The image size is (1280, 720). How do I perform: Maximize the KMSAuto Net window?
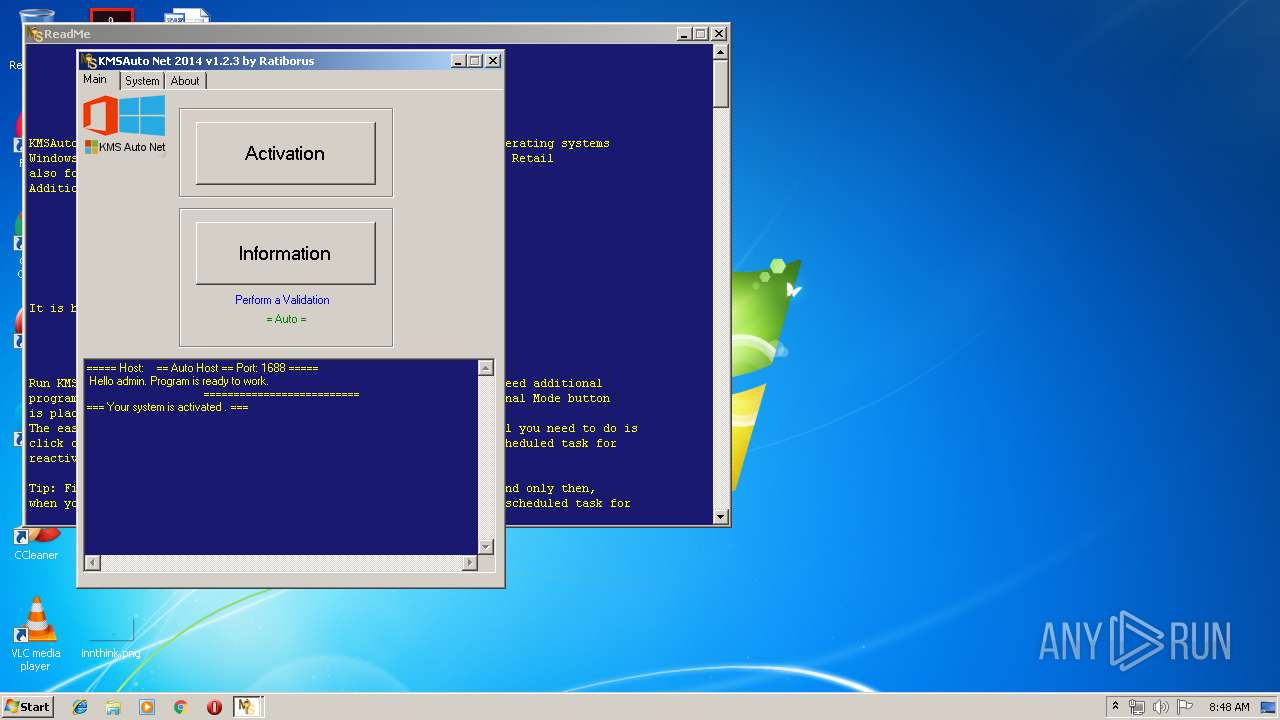point(475,61)
